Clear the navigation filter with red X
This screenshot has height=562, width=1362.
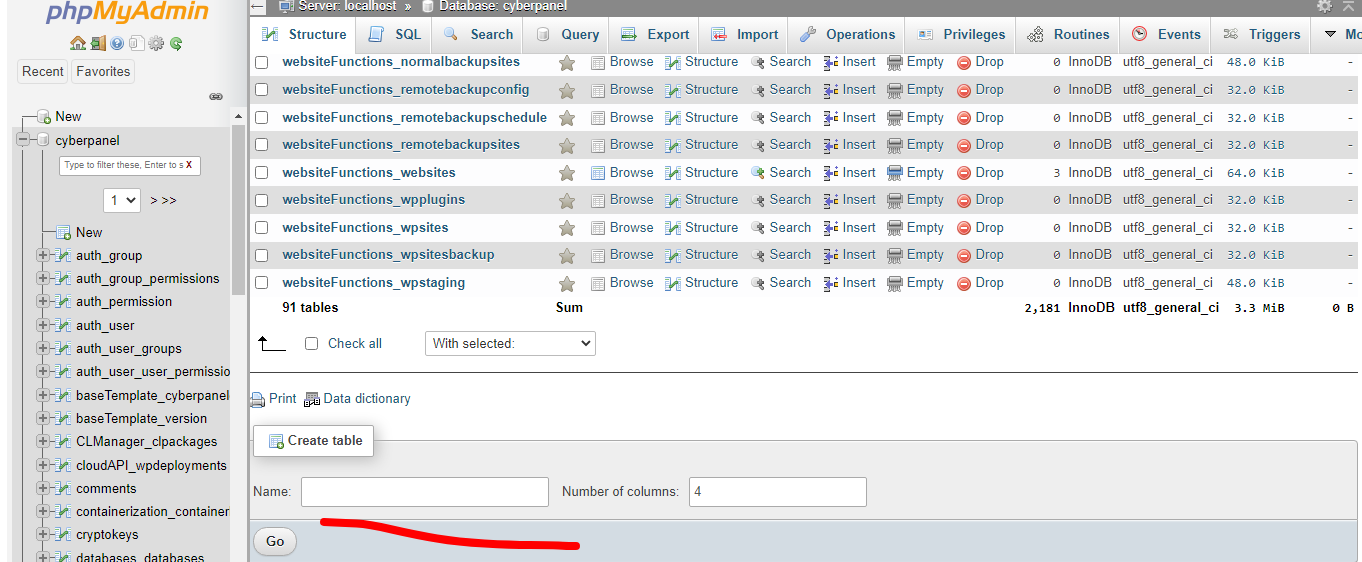point(189,165)
